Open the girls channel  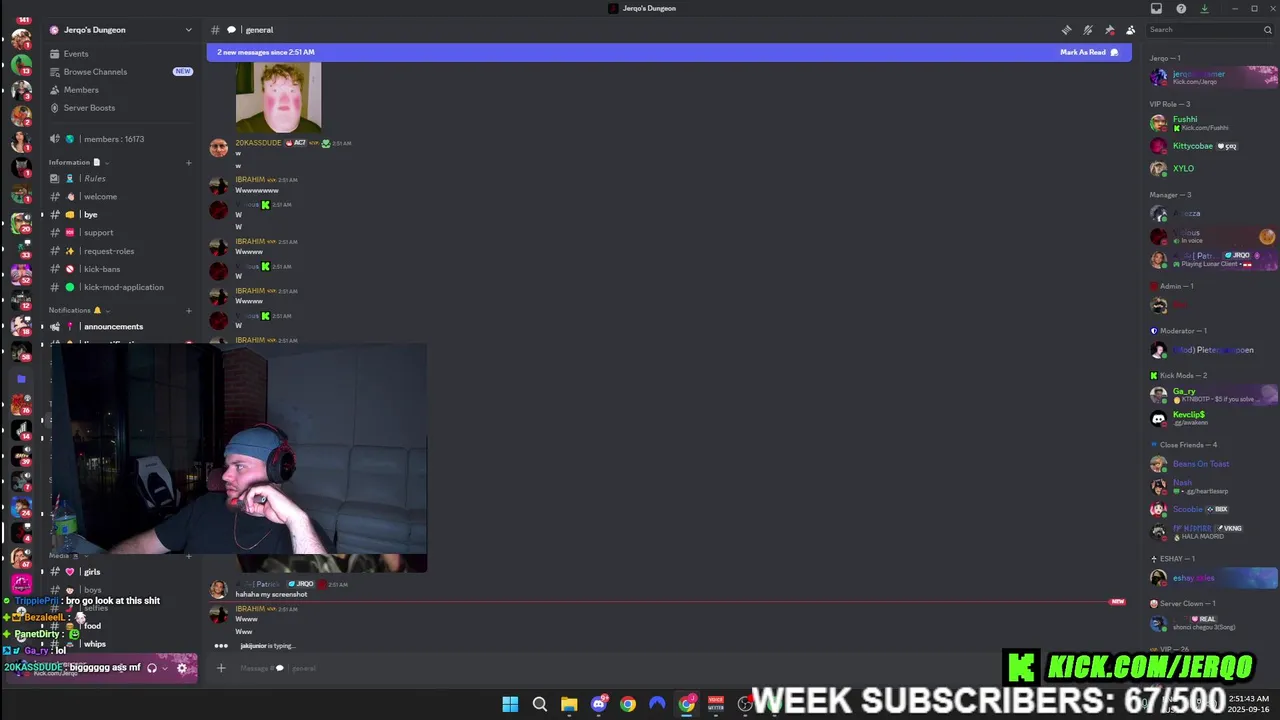click(121, 572)
